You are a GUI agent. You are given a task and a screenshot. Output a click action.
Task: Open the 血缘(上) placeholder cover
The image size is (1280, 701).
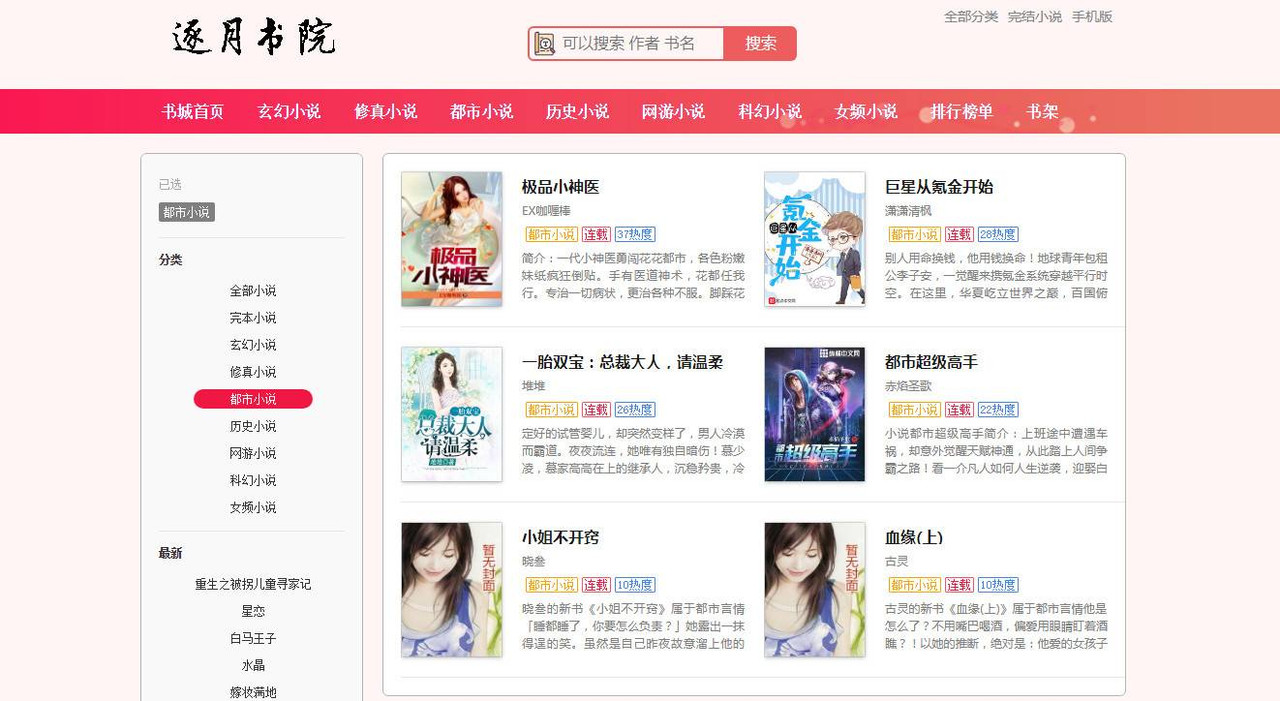[x=815, y=589]
